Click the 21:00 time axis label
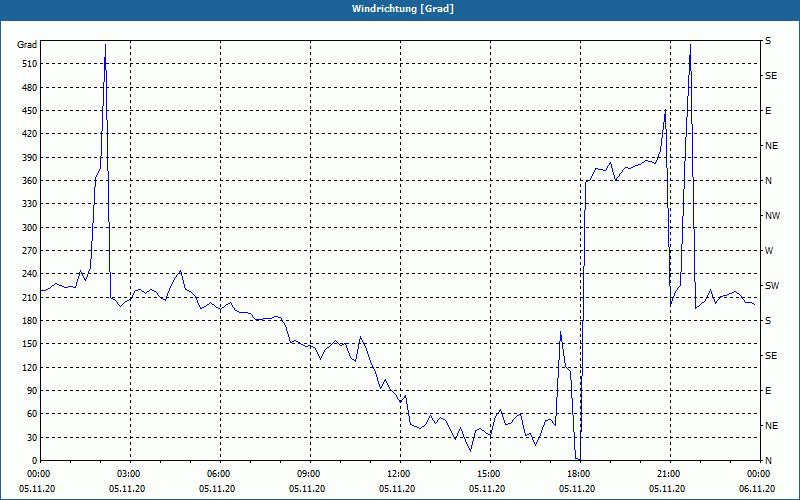 [667, 474]
